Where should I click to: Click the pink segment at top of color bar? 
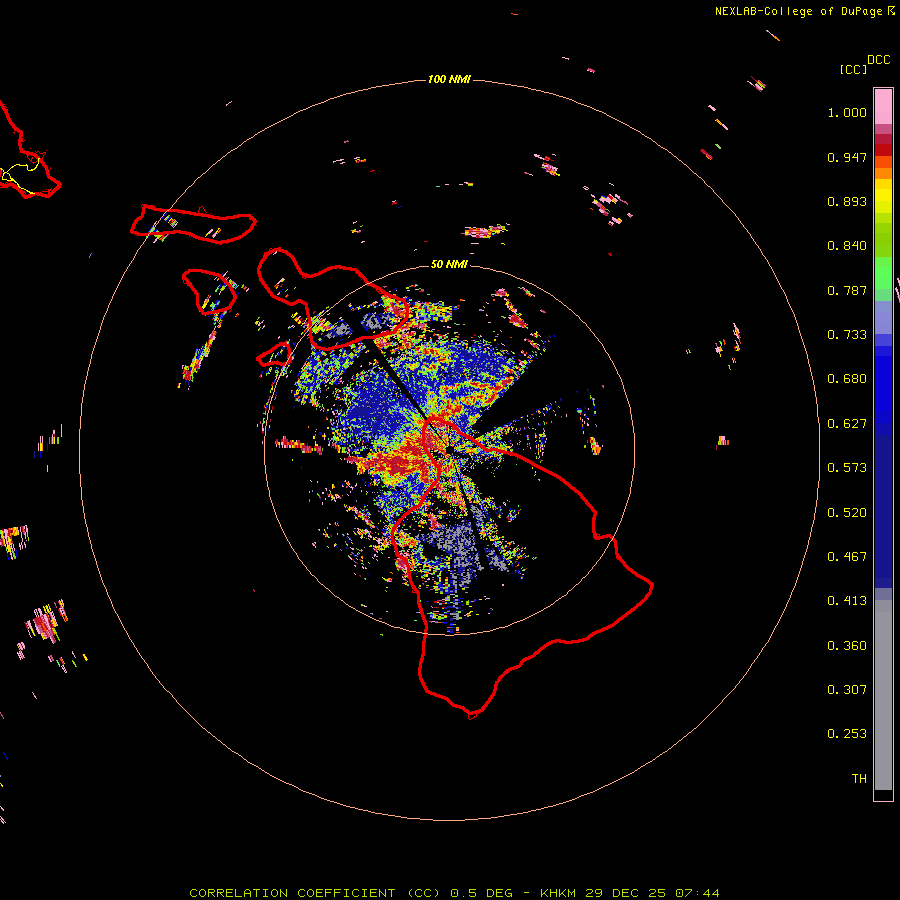[883, 106]
